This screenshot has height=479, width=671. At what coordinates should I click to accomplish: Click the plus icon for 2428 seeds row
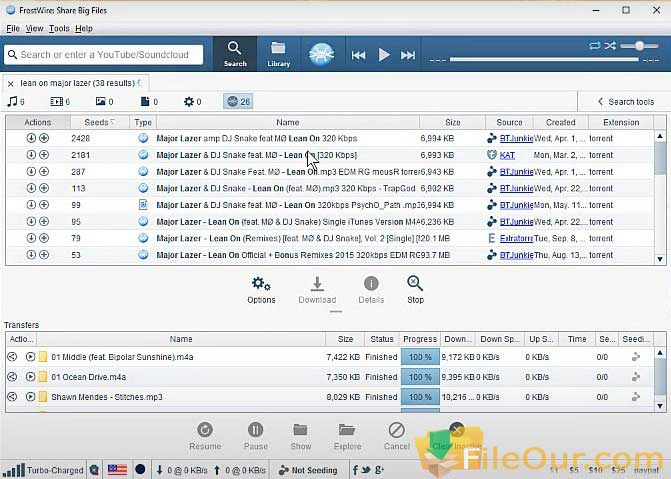[x=44, y=138]
